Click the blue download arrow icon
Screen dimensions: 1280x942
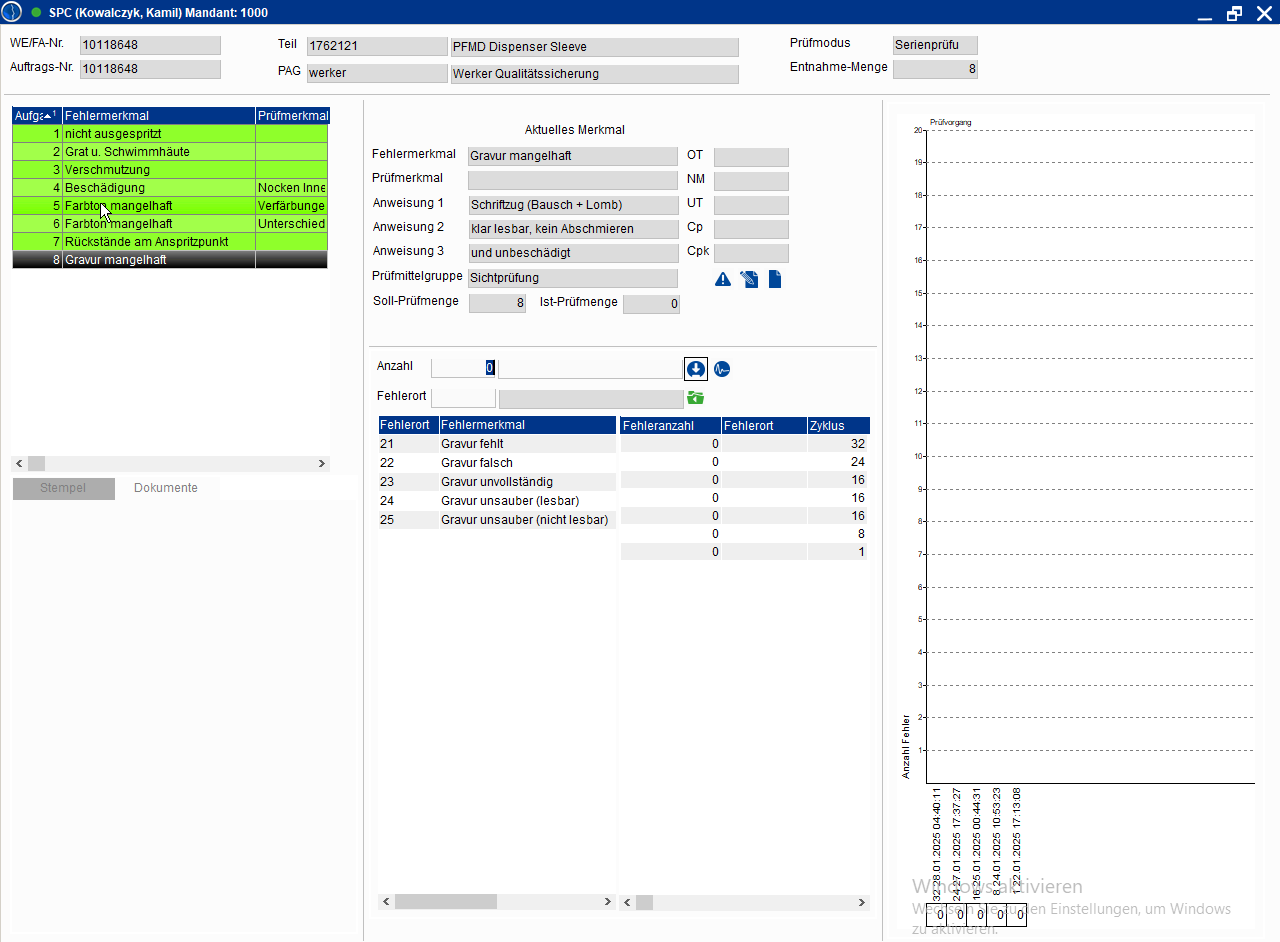[696, 369]
